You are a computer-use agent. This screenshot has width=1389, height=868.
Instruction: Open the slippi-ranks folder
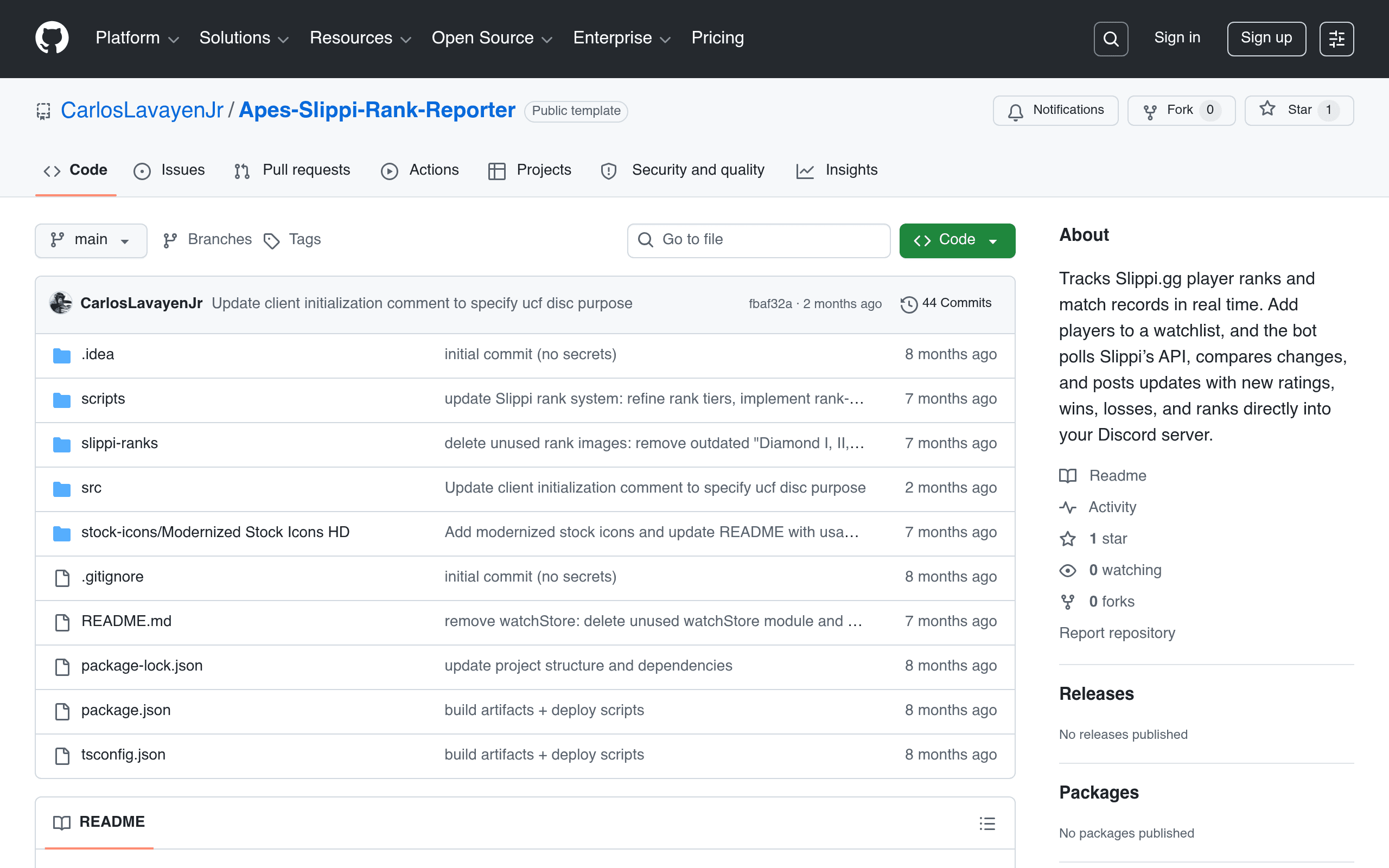pos(119,443)
